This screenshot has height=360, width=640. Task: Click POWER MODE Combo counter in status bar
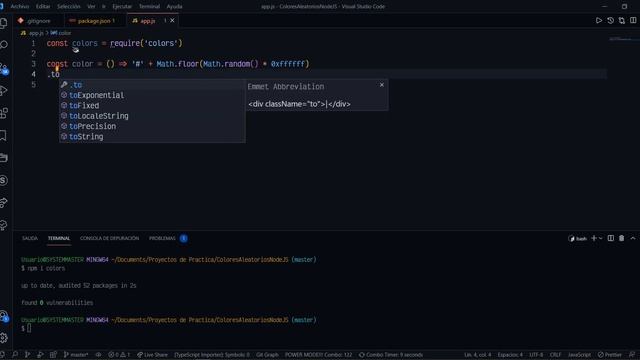tap(318, 355)
